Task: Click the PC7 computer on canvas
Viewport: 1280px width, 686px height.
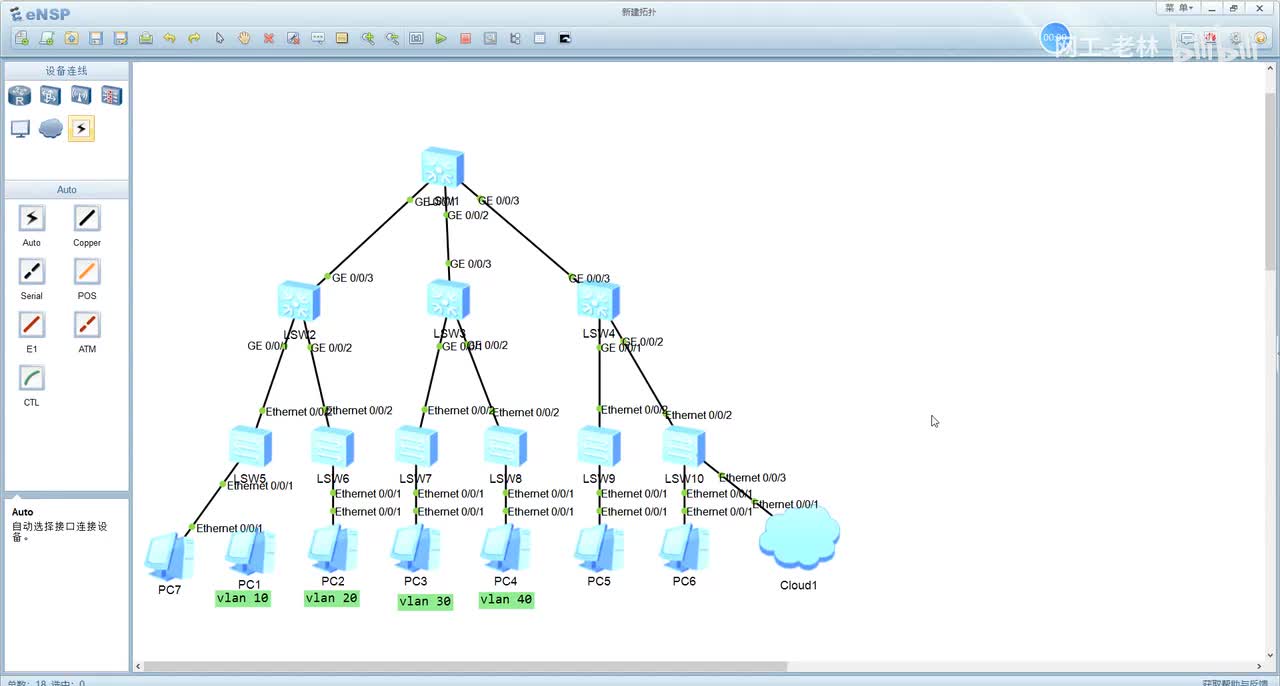Action: click(169, 557)
